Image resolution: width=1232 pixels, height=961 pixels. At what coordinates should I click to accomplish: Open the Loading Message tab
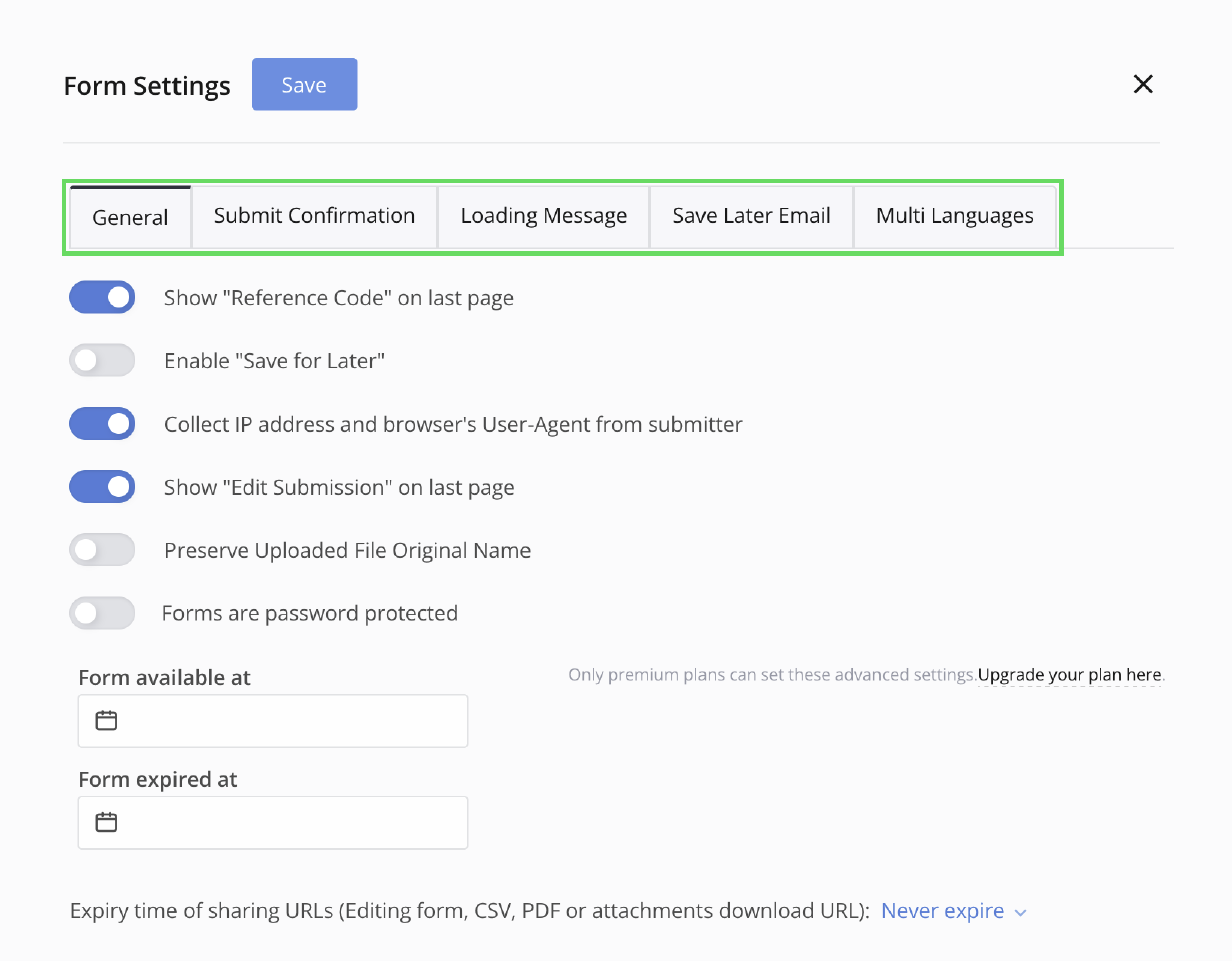click(544, 216)
